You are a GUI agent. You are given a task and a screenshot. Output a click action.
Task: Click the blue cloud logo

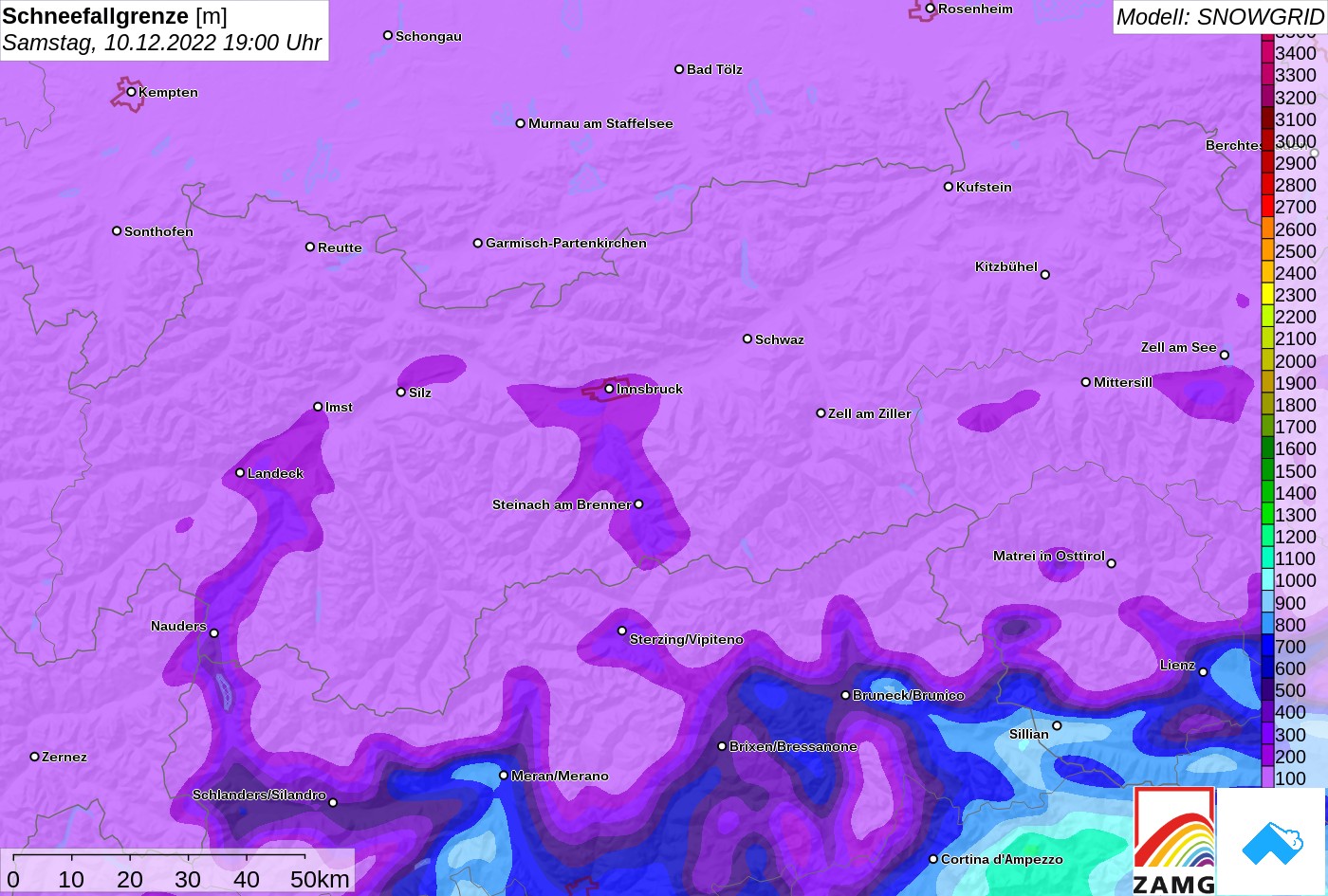click(x=1270, y=842)
